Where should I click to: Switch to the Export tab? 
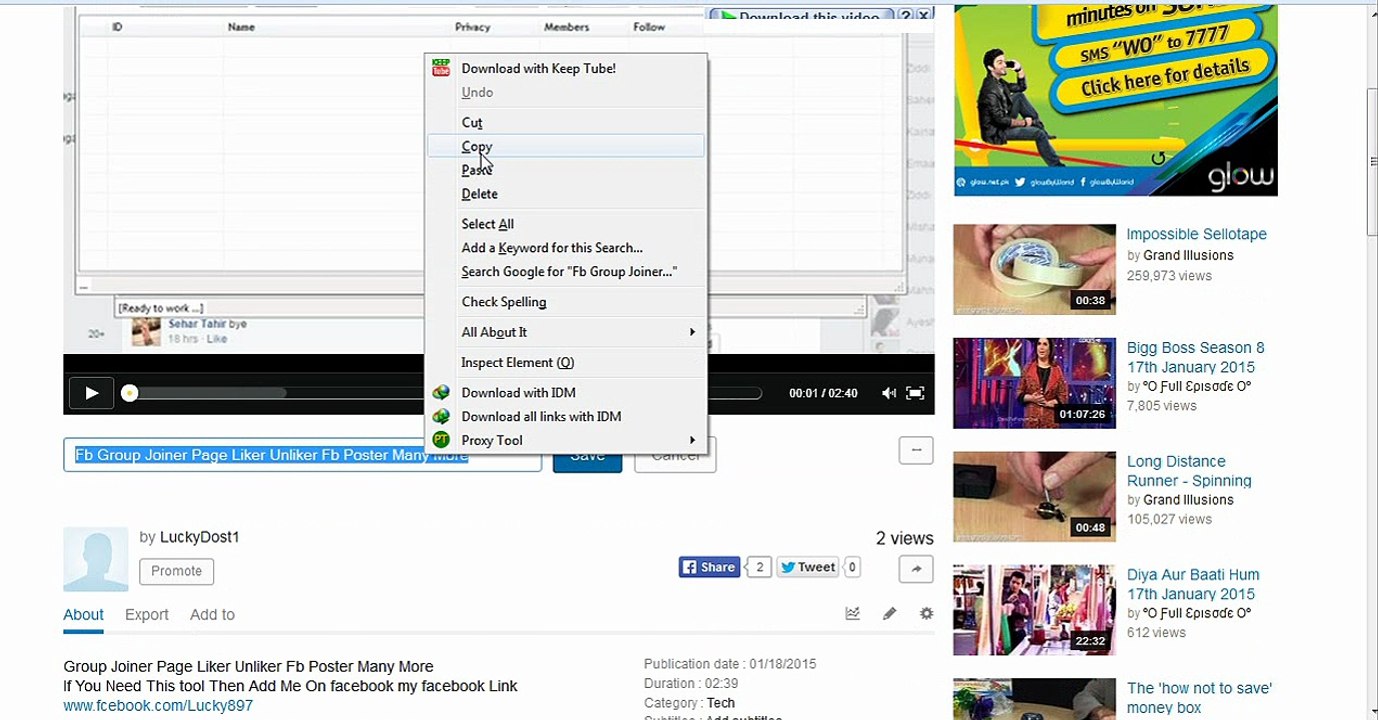(x=147, y=615)
